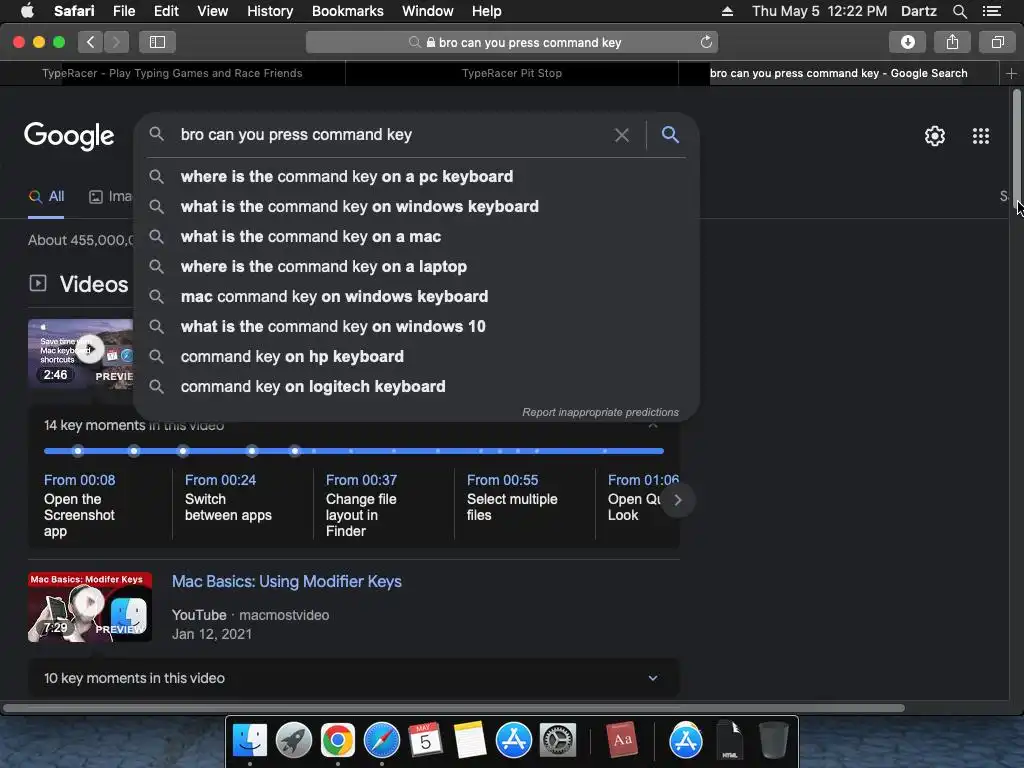Select the Images search tab
The height and width of the screenshot is (768, 1024).
110,197
